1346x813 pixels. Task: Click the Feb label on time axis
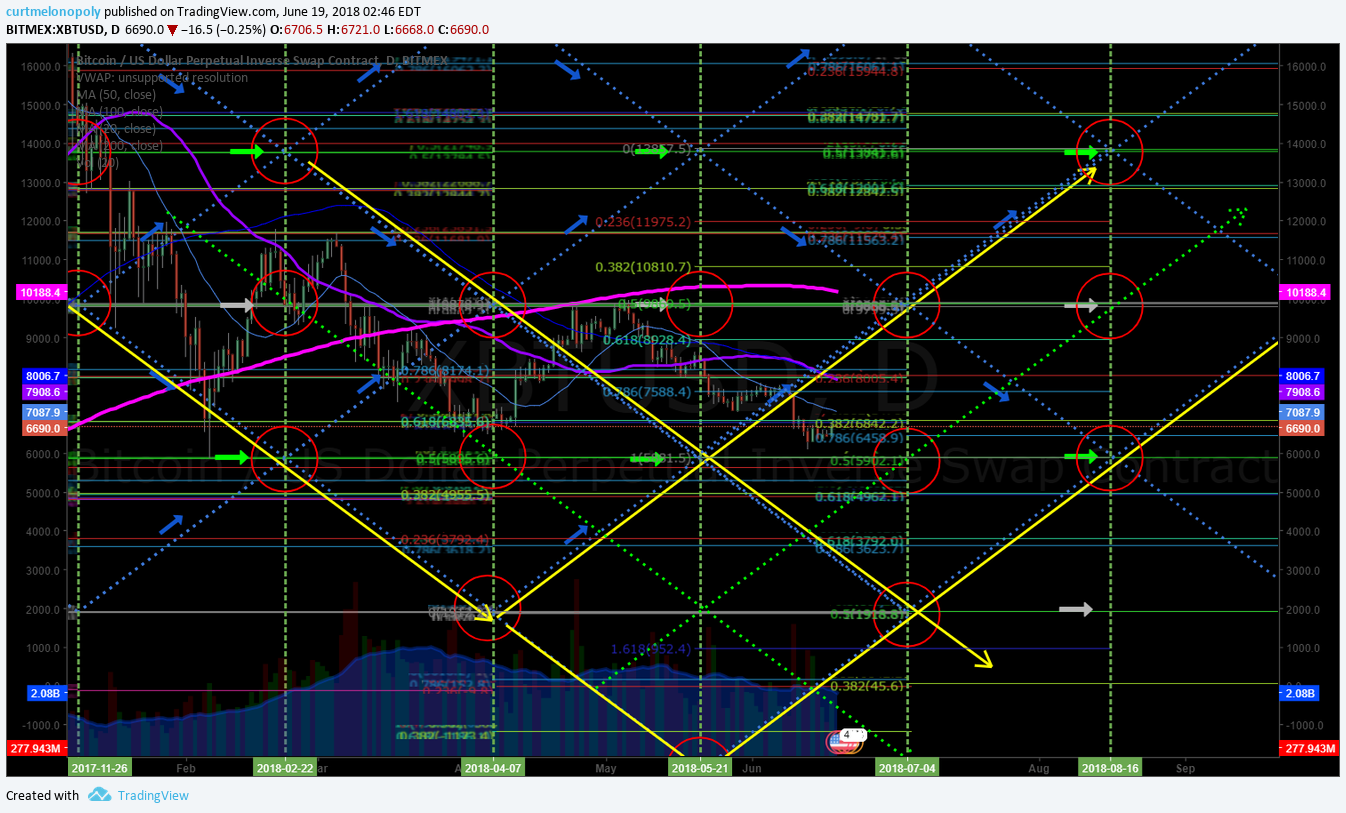tap(186, 768)
